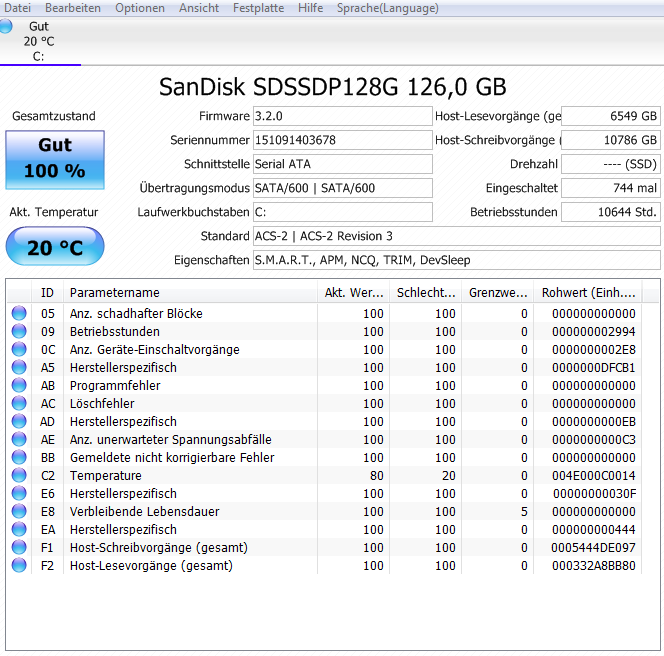Click raw value 0000000DFCB1

coord(594,368)
